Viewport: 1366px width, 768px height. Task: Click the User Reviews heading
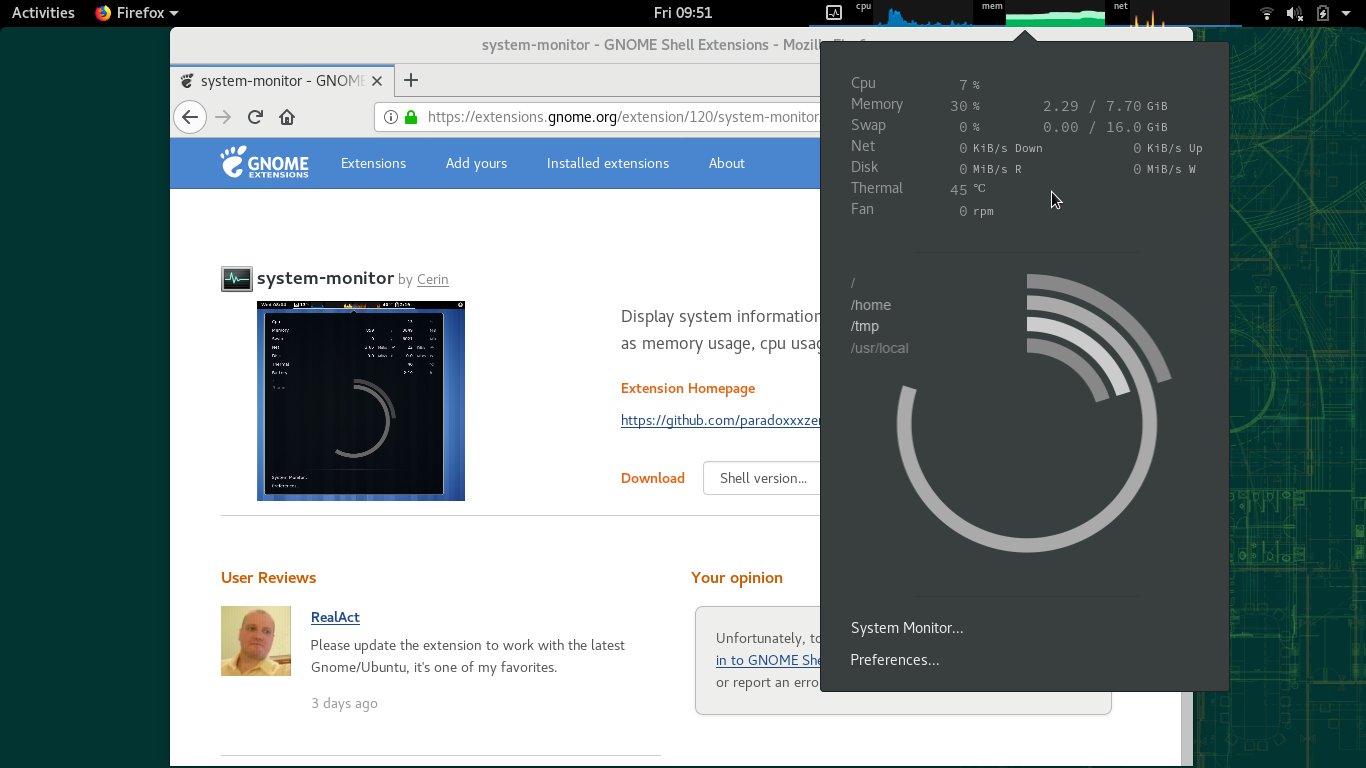(268, 578)
